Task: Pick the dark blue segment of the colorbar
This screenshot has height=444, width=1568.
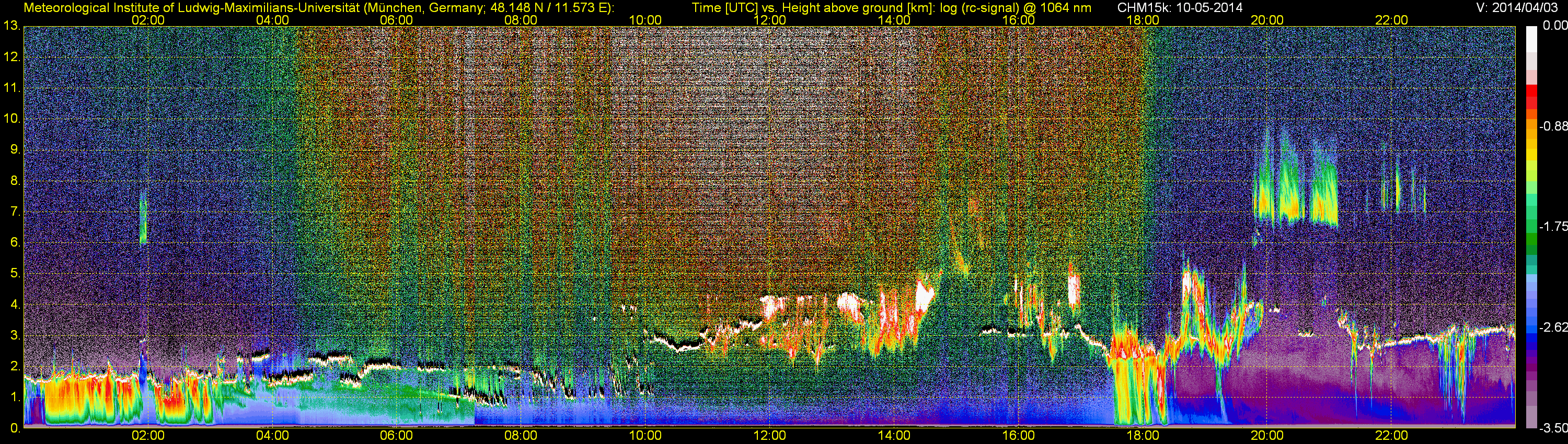Action: [x=1531, y=347]
